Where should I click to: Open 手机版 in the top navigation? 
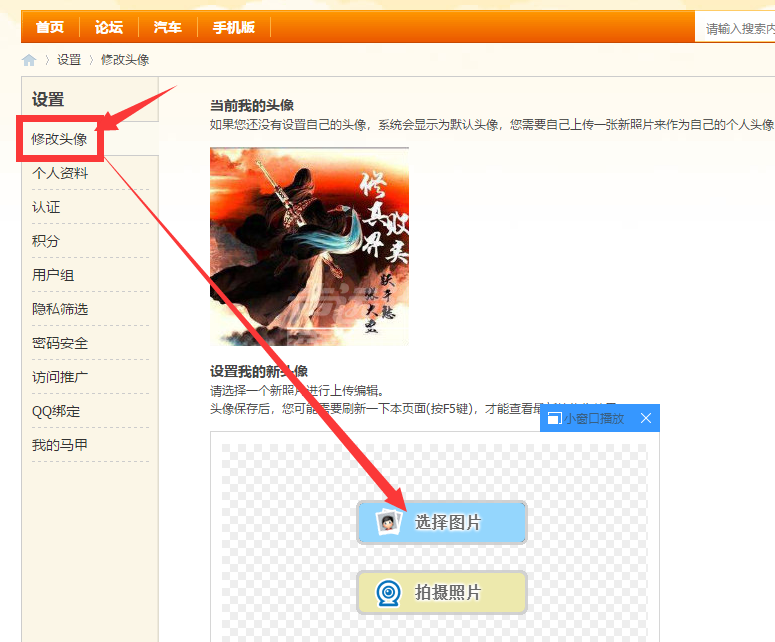(234, 27)
